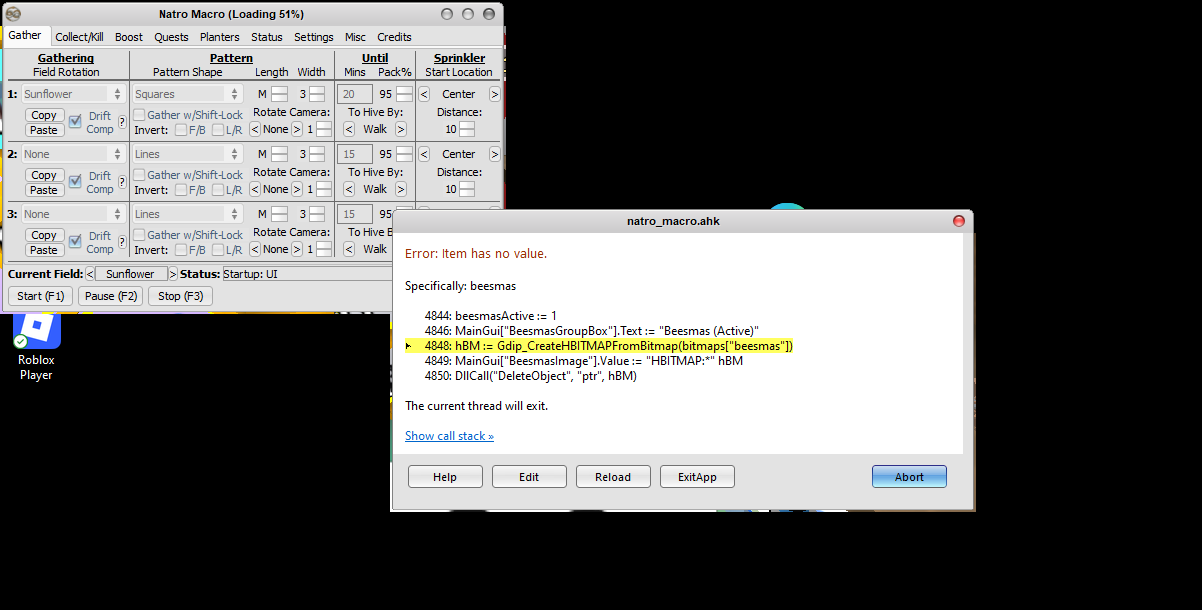
Task: Show call stack for the error
Action: (x=449, y=435)
